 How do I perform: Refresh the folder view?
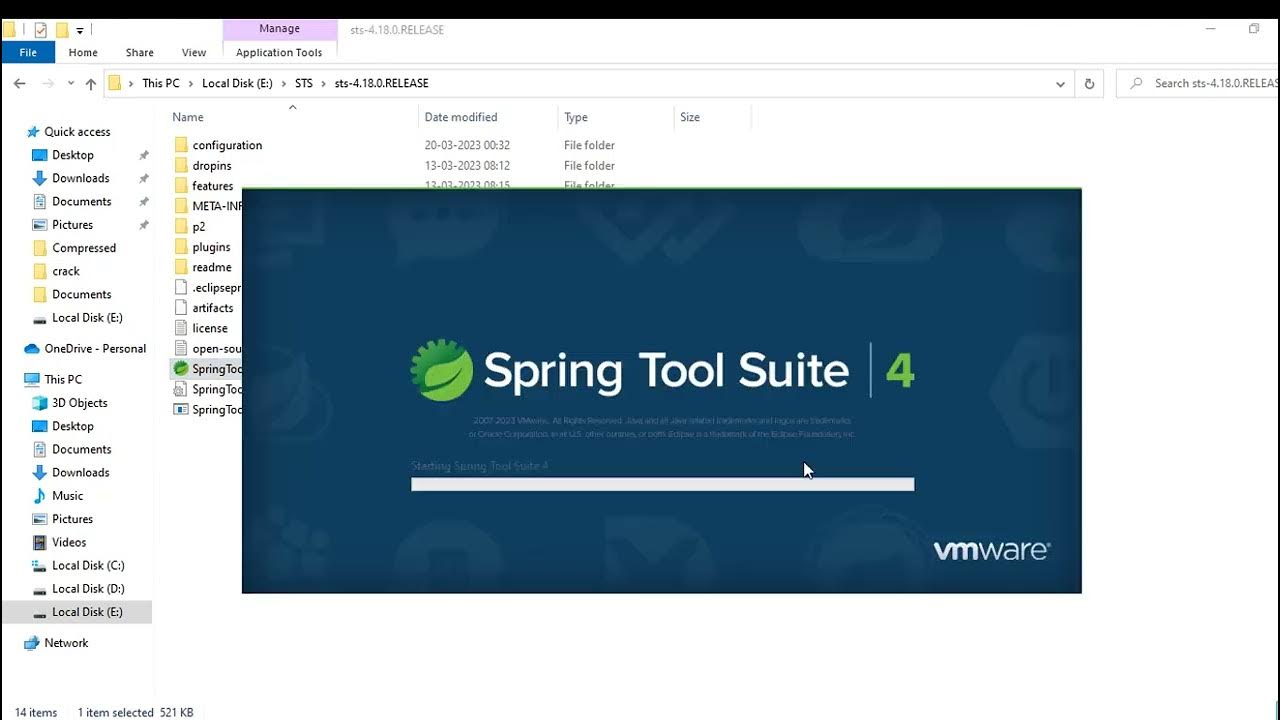tap(1089, 84)
